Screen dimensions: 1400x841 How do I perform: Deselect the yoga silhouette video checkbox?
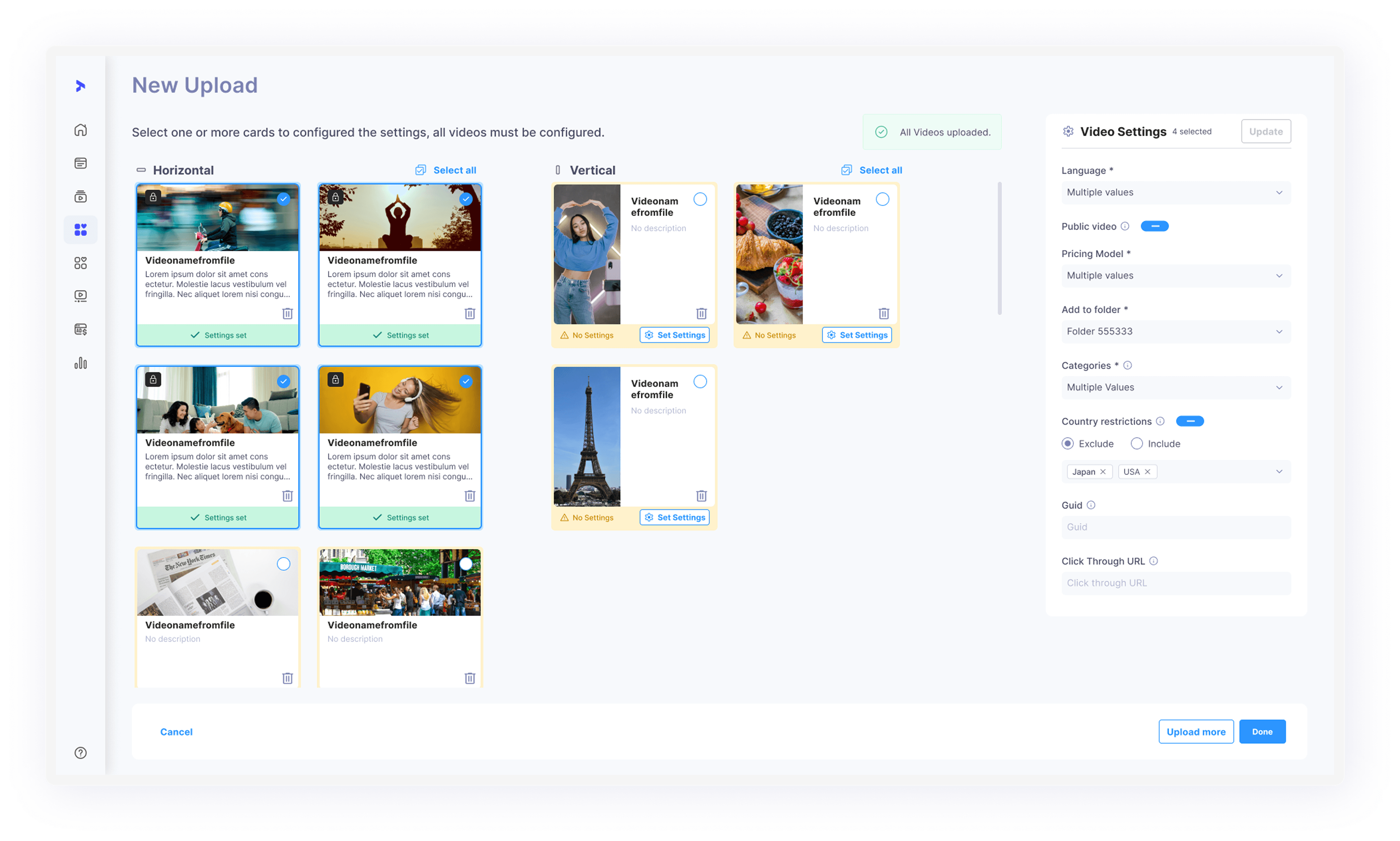pos(466,199)
